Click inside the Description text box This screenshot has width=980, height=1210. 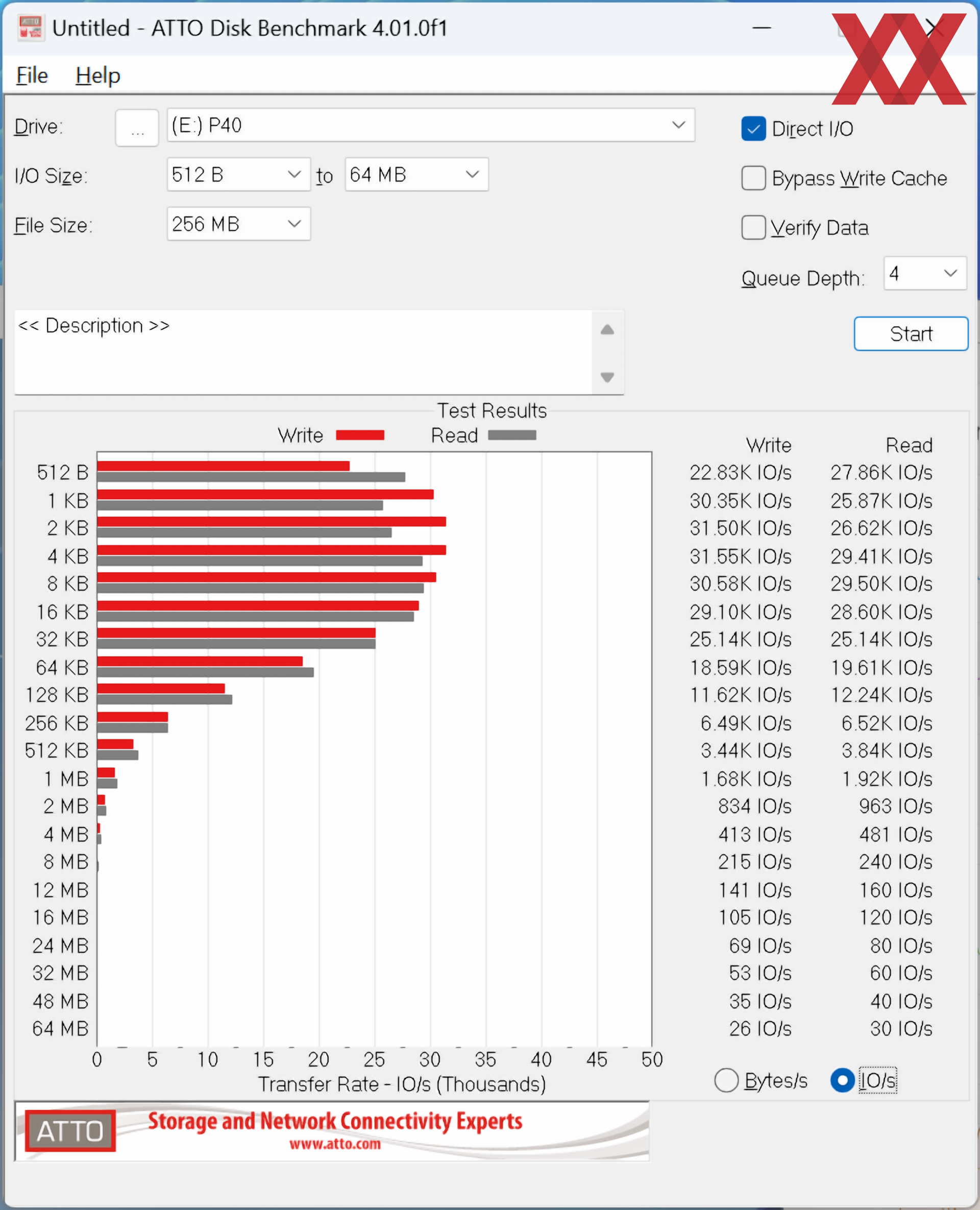(303, 352)
